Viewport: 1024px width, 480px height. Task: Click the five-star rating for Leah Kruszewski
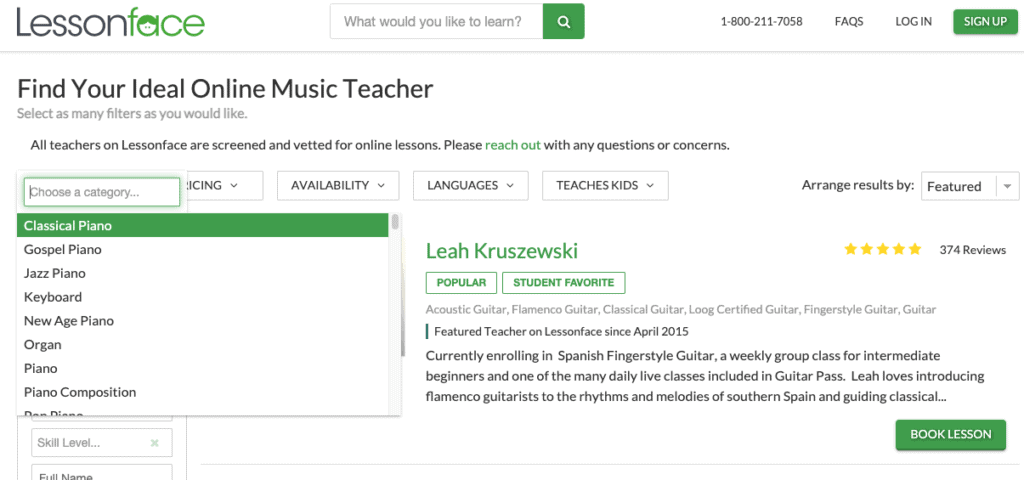click(x=882, y=249)
